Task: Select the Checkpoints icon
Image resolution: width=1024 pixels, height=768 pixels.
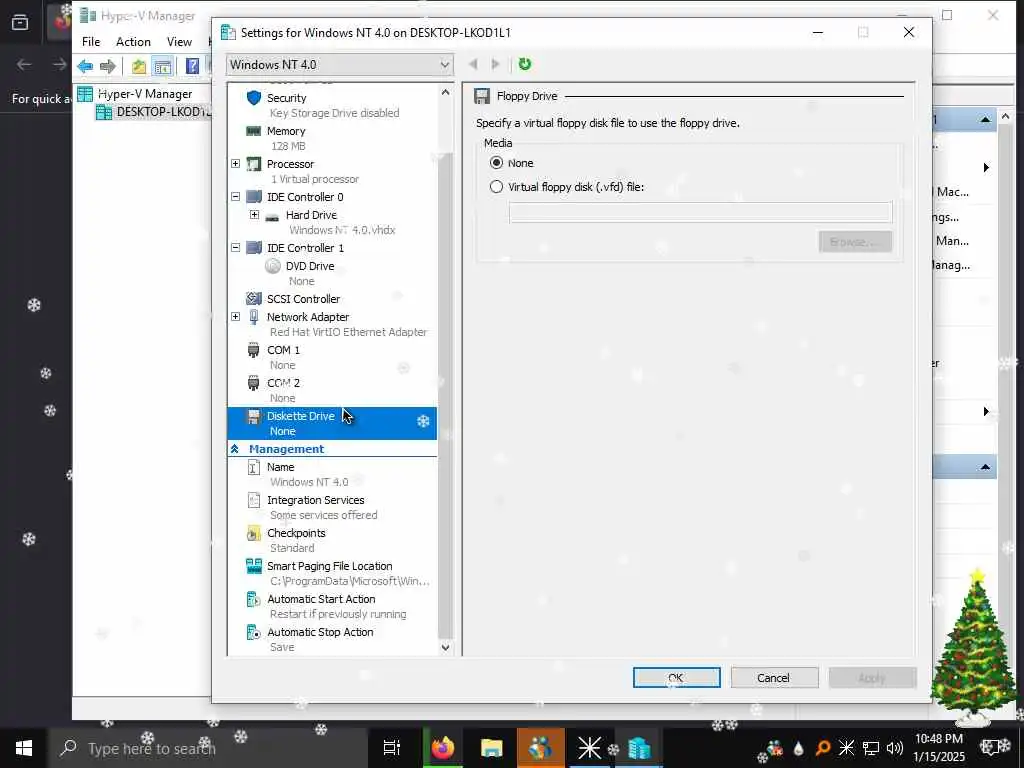Action: [x=253, y=533]
